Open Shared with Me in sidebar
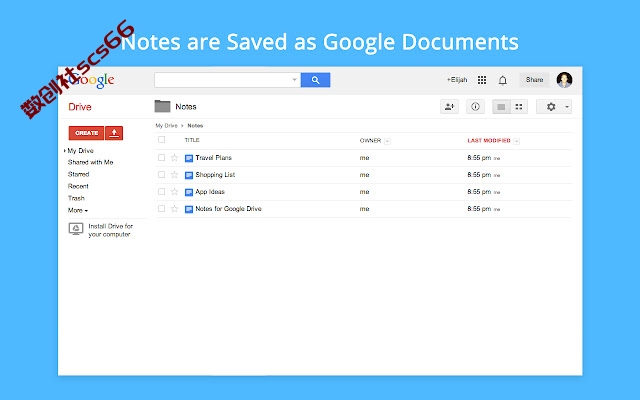The image size is (640, 400). tap(91, 162)
